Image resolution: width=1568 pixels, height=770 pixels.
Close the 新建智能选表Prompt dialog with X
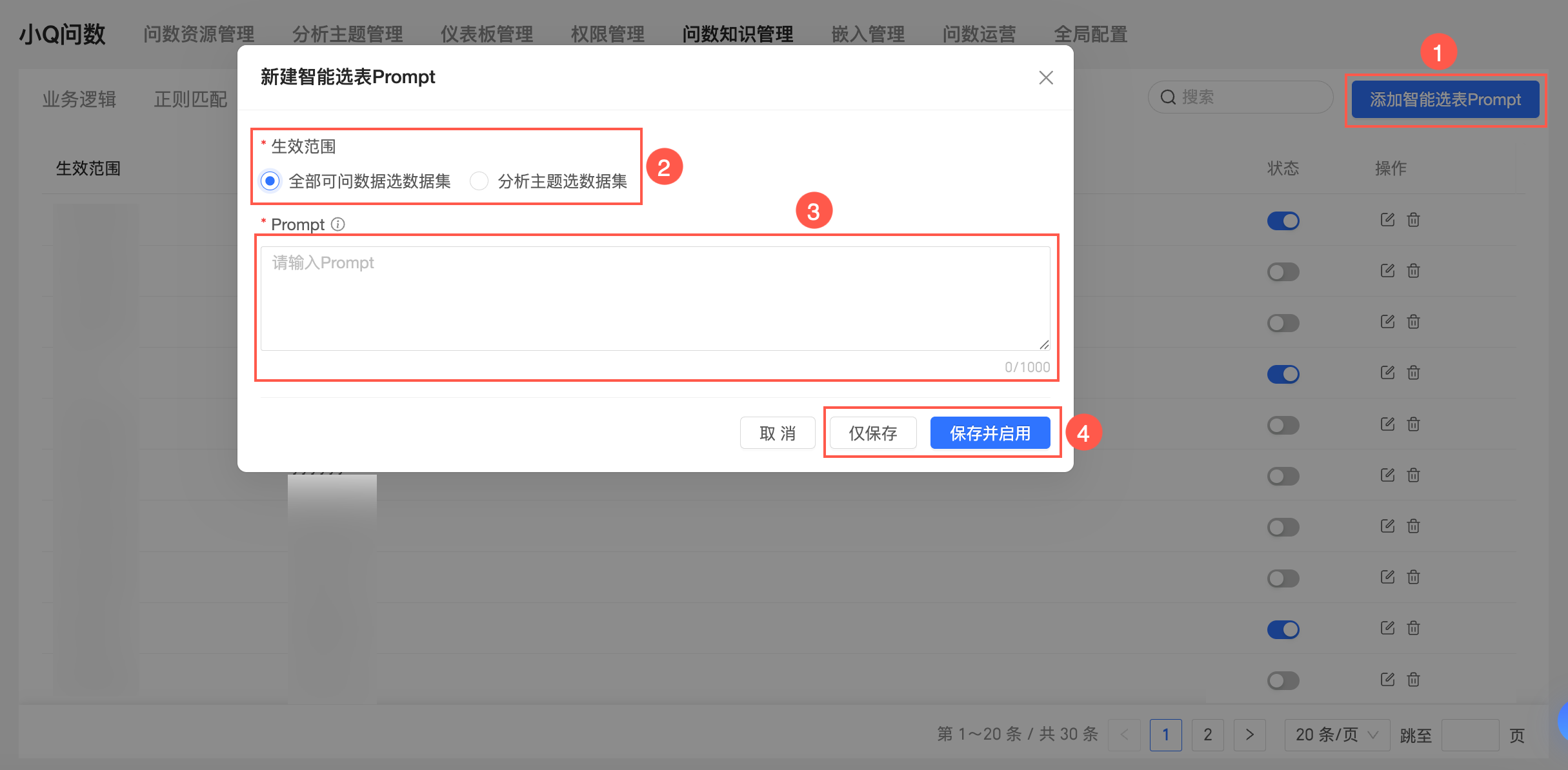click(x=1045, y=78)
